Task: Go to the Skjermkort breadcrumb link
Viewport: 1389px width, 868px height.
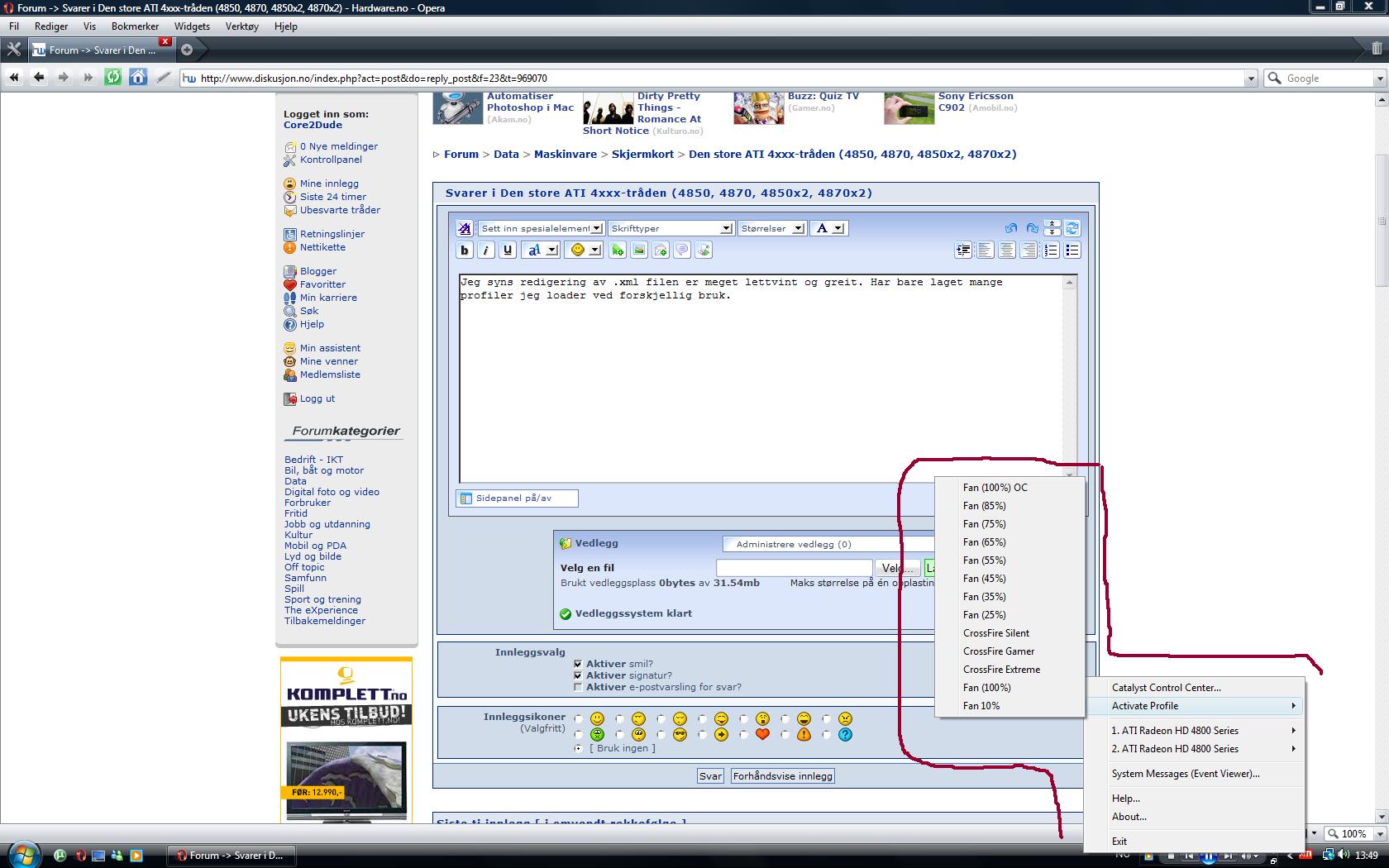Action: [x=643, y=155]
